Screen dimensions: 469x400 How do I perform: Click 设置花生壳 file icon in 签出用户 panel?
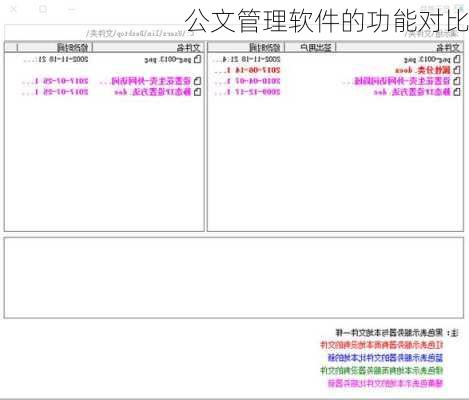(x=457, y=81)
